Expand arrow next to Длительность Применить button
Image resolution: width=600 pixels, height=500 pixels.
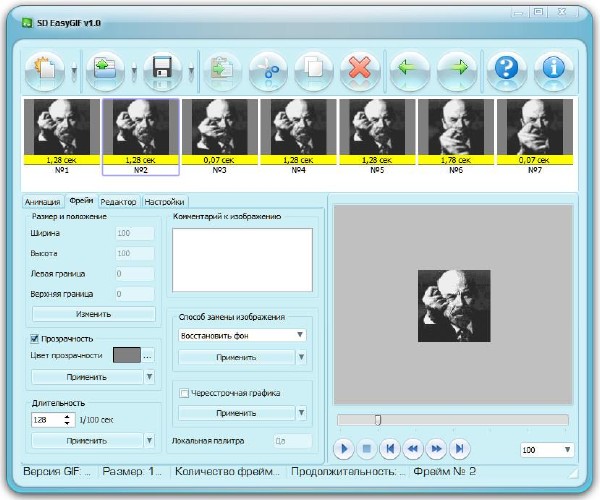click(150, 440)
